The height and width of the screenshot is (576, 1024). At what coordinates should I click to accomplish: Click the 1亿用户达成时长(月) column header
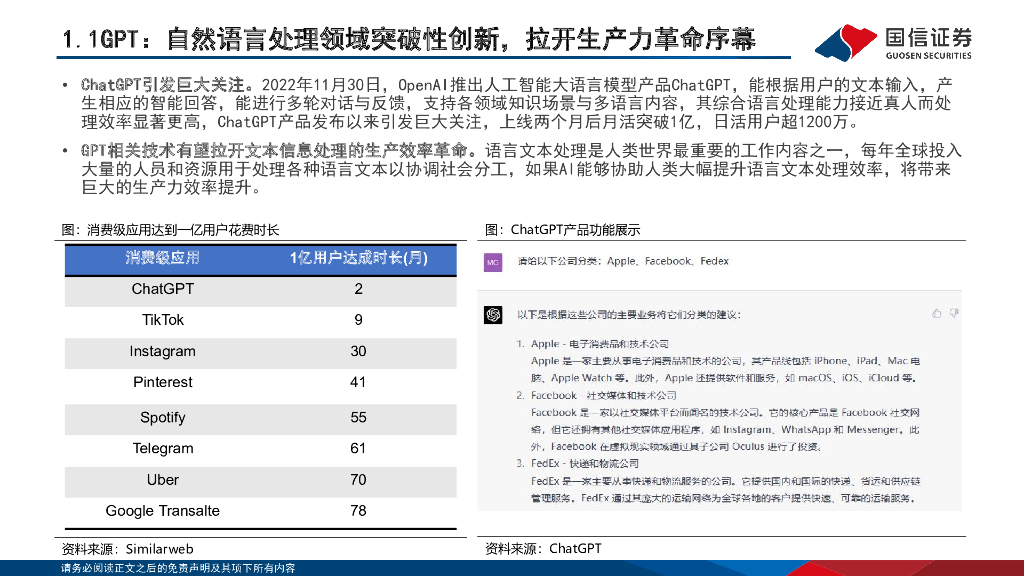pos(359,258)
